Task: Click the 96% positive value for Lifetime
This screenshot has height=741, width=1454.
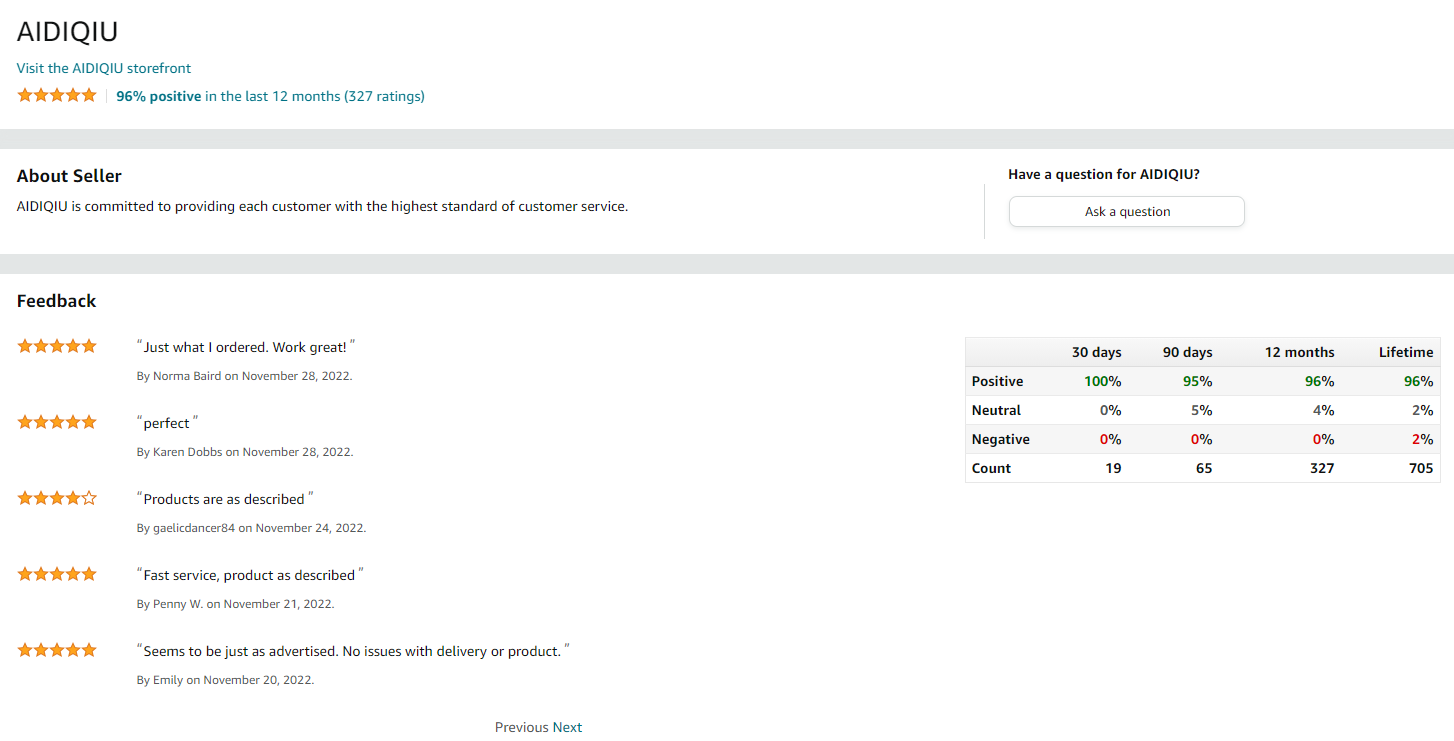Action: pyautogui.click(x=1419, y=381)
